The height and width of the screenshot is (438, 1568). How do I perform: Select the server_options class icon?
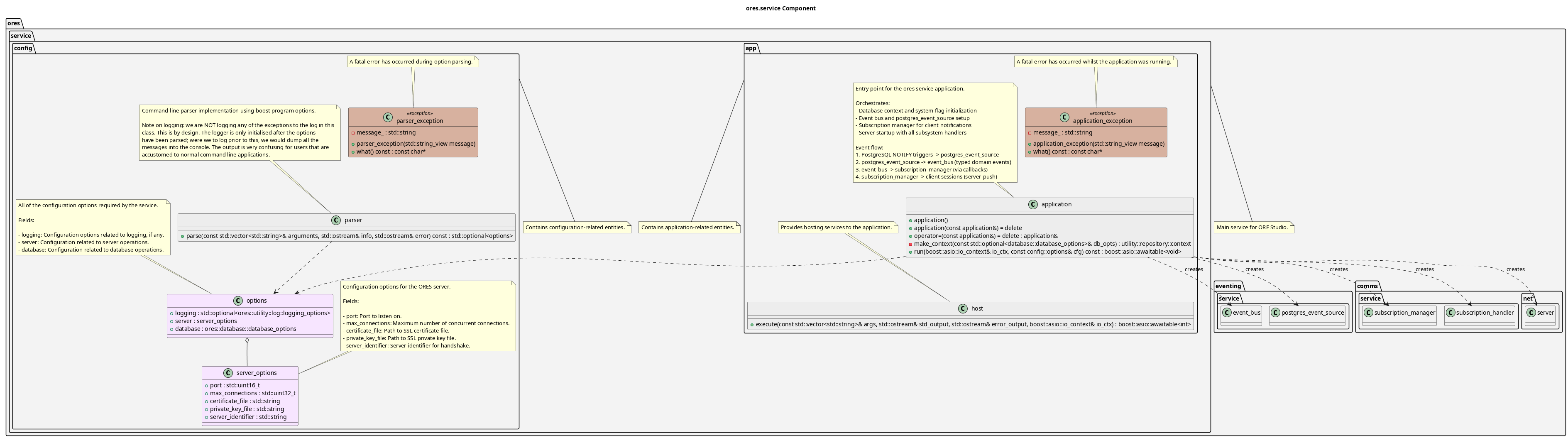228,373
